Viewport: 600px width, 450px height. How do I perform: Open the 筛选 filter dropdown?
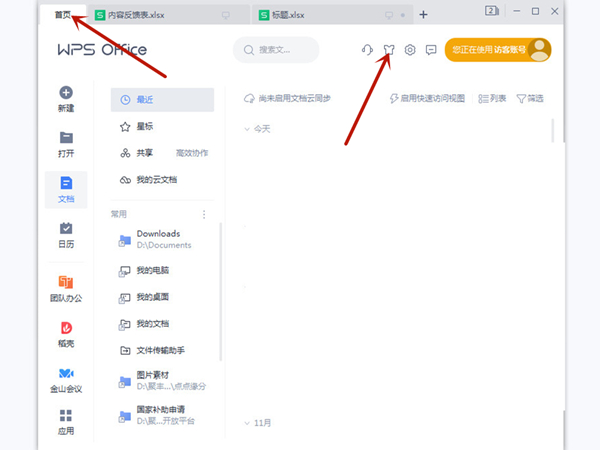[x=530, y=98]
